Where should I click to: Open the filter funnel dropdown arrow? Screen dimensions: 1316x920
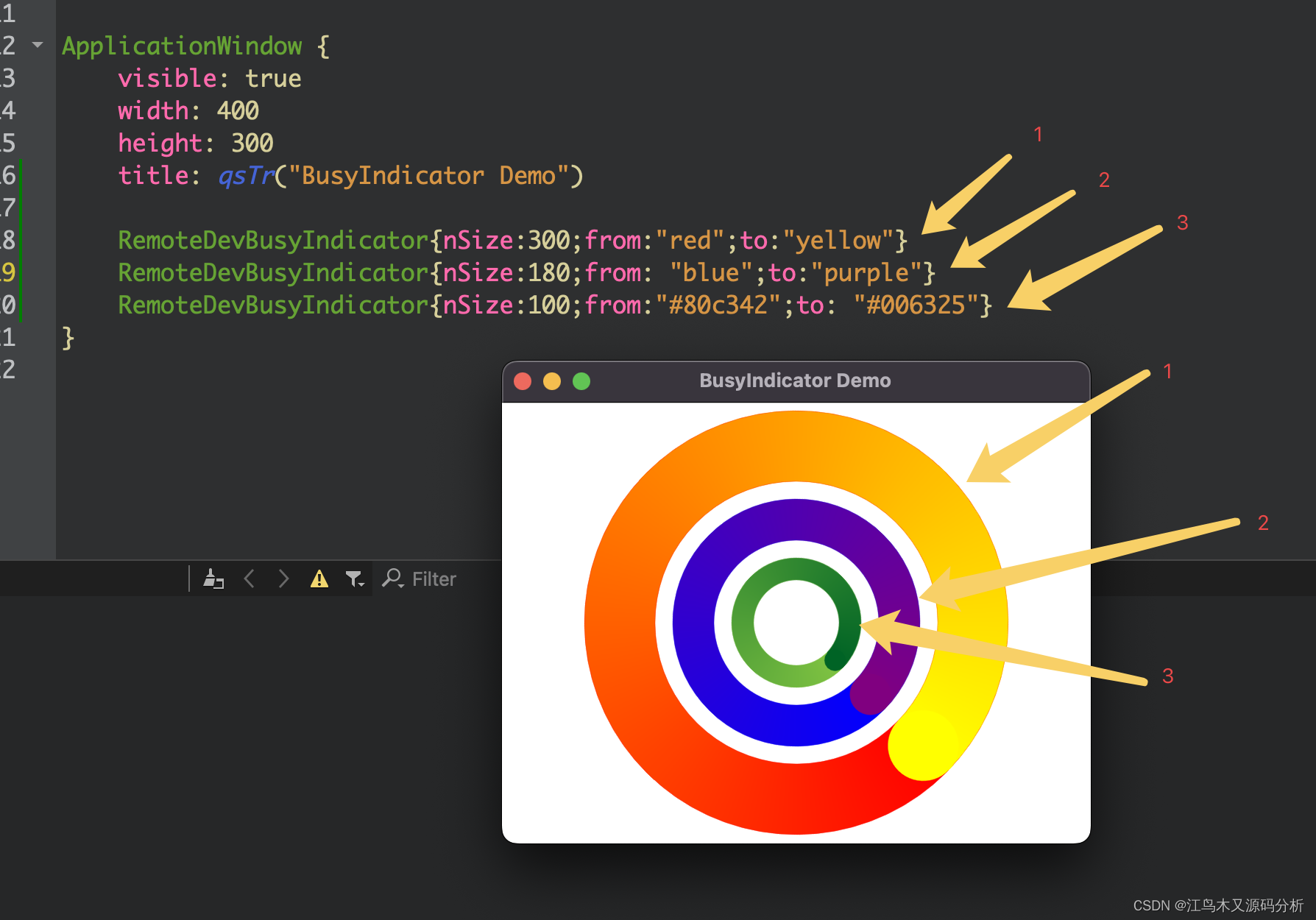363,584
